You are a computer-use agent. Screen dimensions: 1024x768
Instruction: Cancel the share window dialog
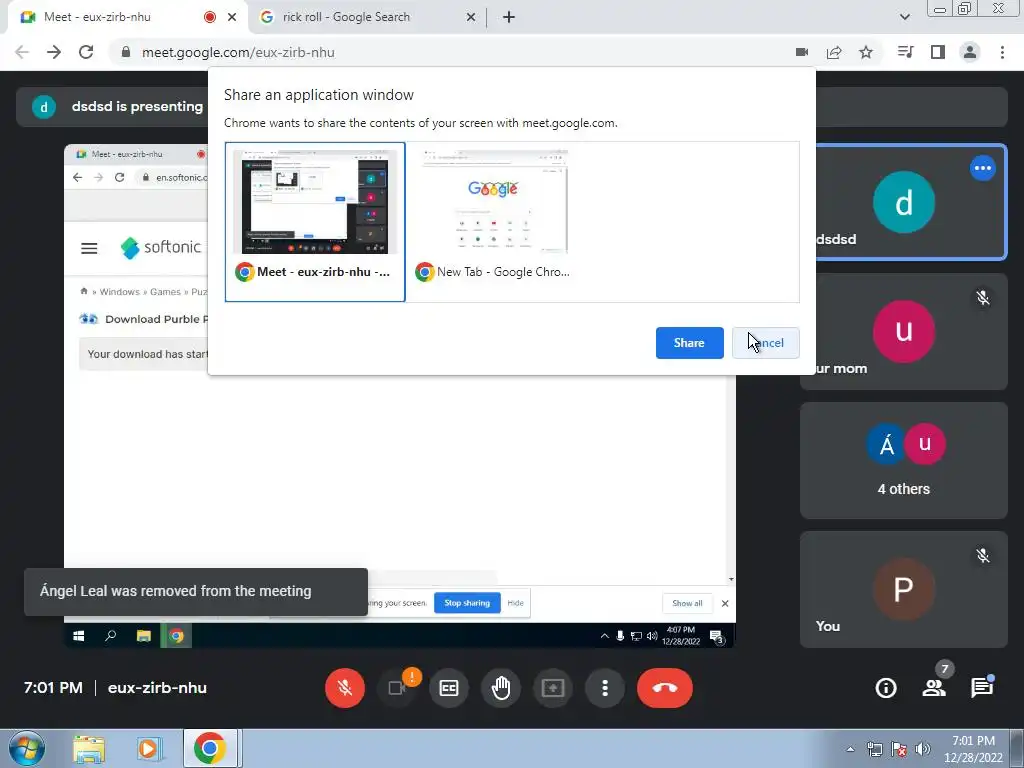click(x=765, y=343)
